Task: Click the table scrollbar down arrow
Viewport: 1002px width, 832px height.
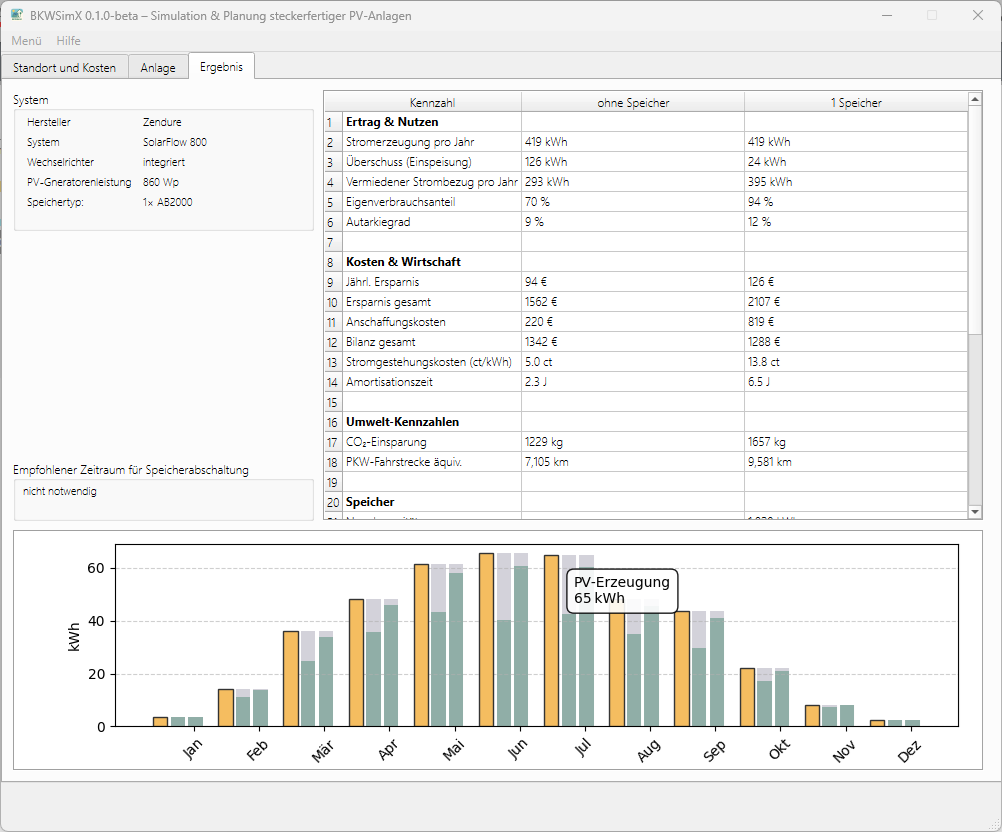Action: [x=975, y=512]
